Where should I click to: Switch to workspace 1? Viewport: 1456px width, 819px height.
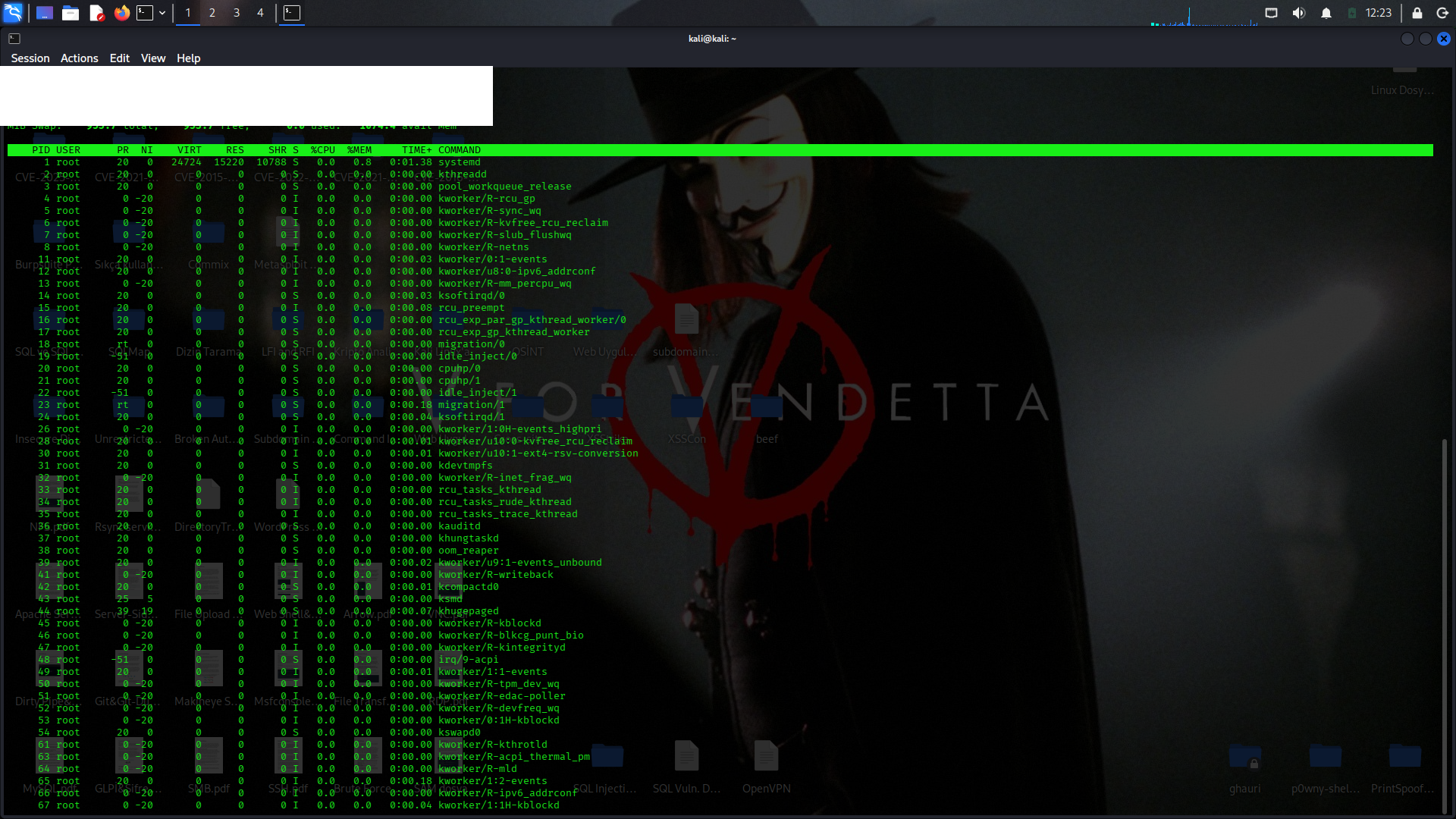click(188, 13)
